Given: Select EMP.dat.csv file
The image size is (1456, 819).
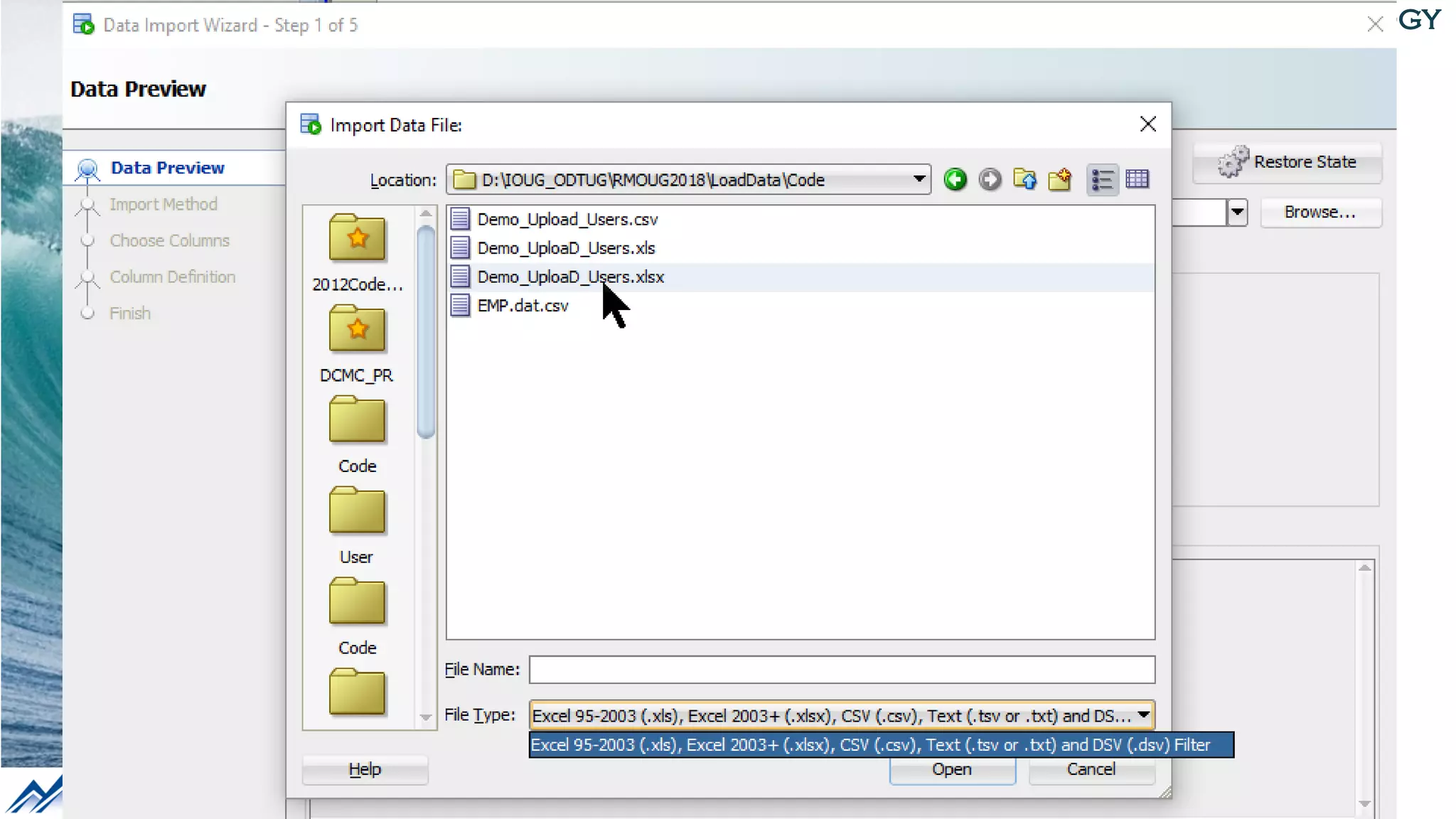Looking at the screenshot, I should point(523,306).
